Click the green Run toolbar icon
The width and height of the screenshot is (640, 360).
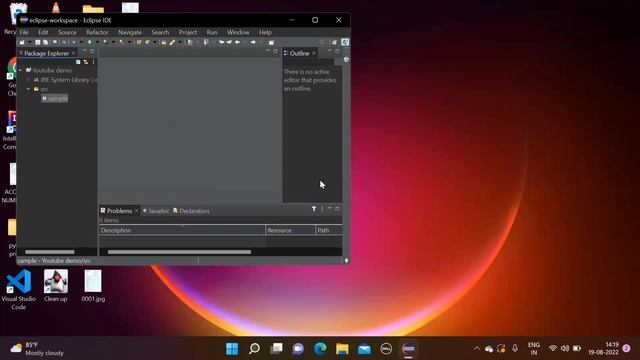89,42
